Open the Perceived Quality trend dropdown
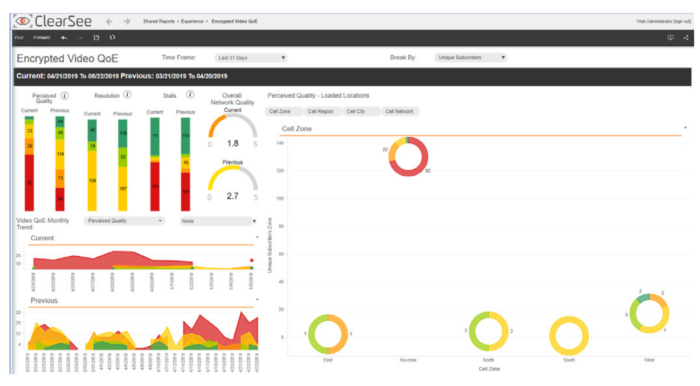This screenshot has width=700, height=386. pos(124,221)
